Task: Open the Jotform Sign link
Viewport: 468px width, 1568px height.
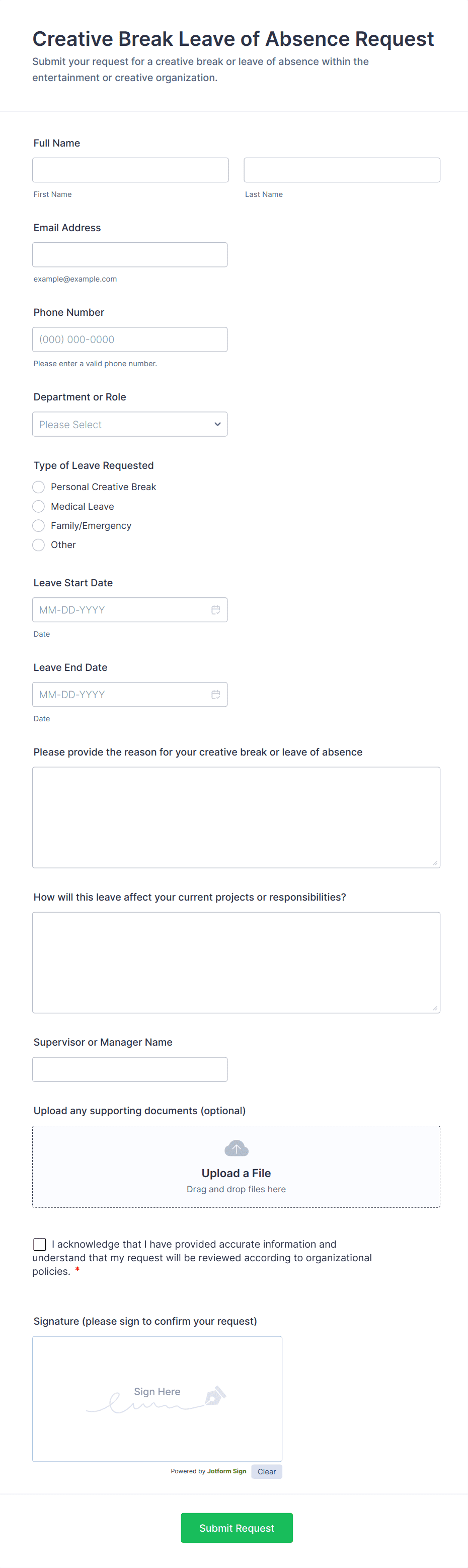Action: pos(227,1471)
